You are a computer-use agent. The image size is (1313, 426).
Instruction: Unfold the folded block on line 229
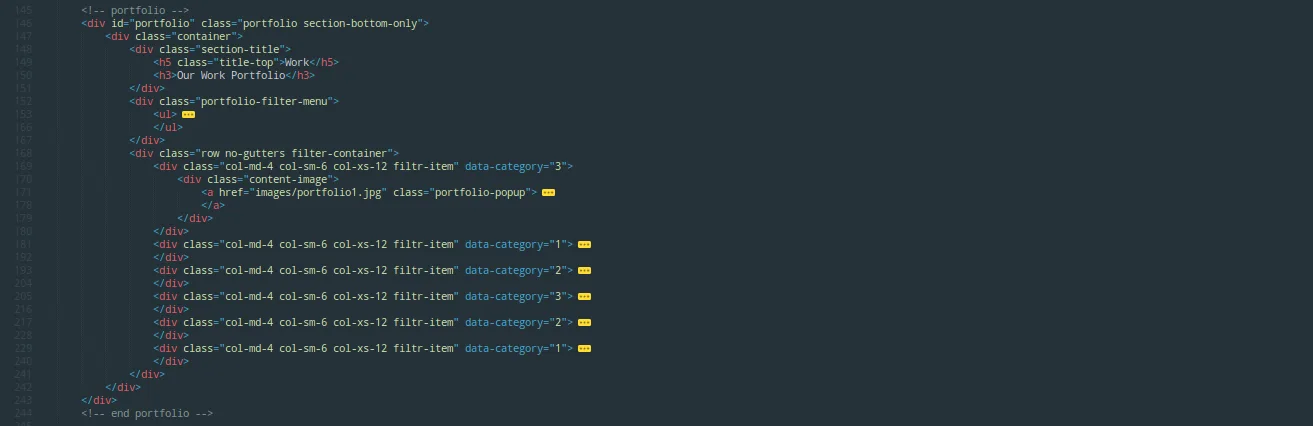click(x=585, y=348)
